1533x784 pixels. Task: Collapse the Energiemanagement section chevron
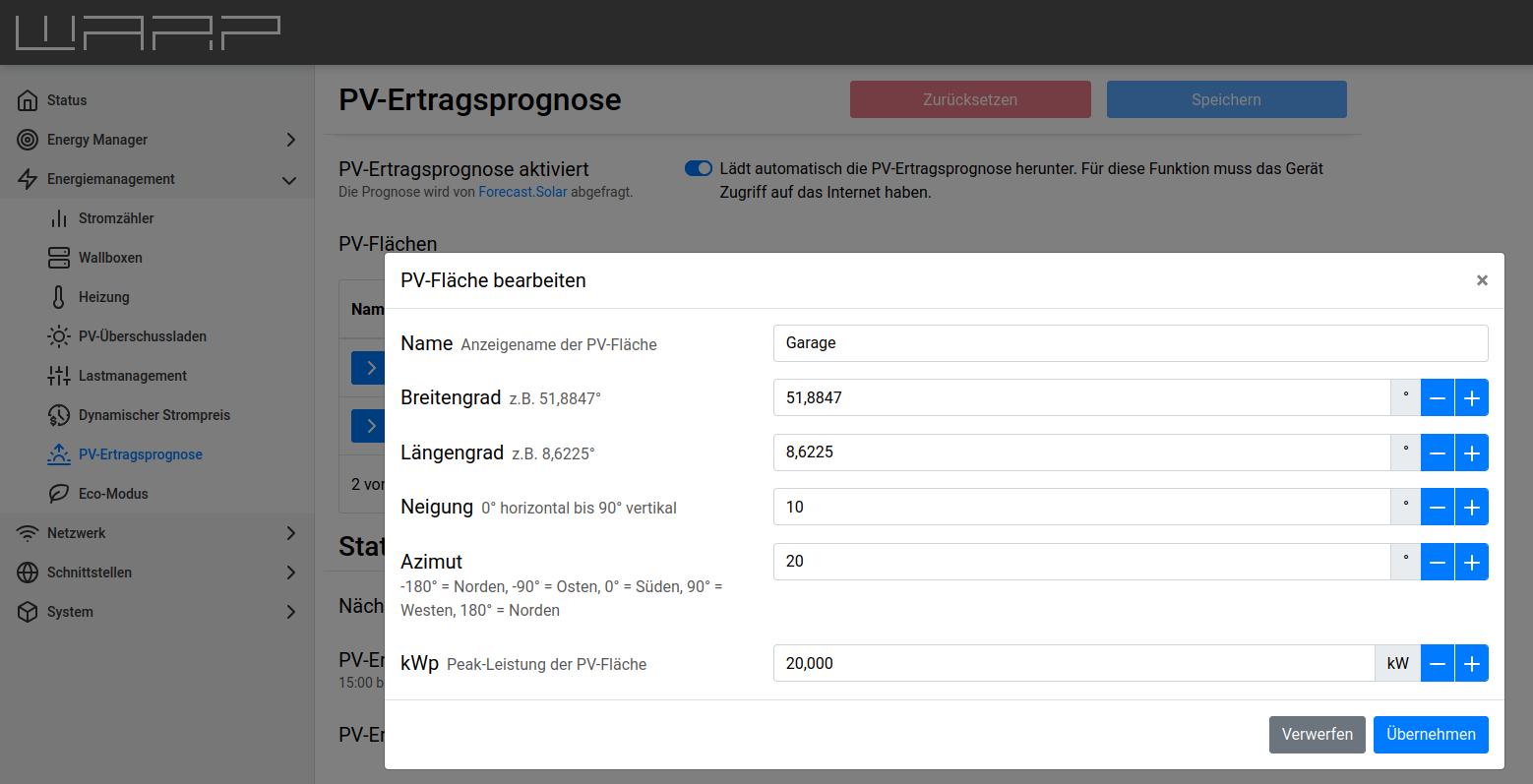(289, 180)
